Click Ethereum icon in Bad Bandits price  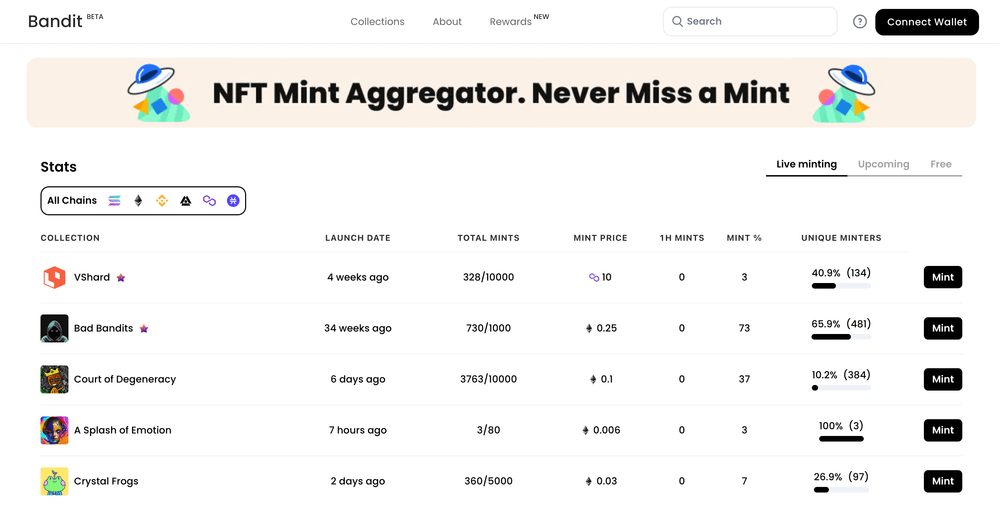(x=589, y=329)
